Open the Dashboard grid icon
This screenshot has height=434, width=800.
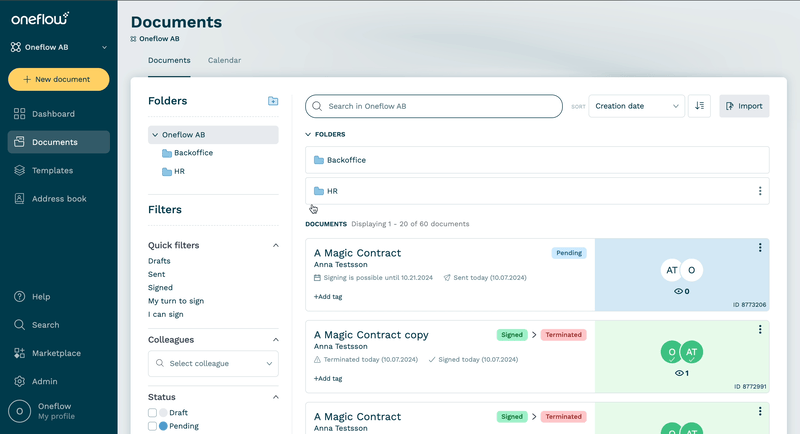click(19, 114)
